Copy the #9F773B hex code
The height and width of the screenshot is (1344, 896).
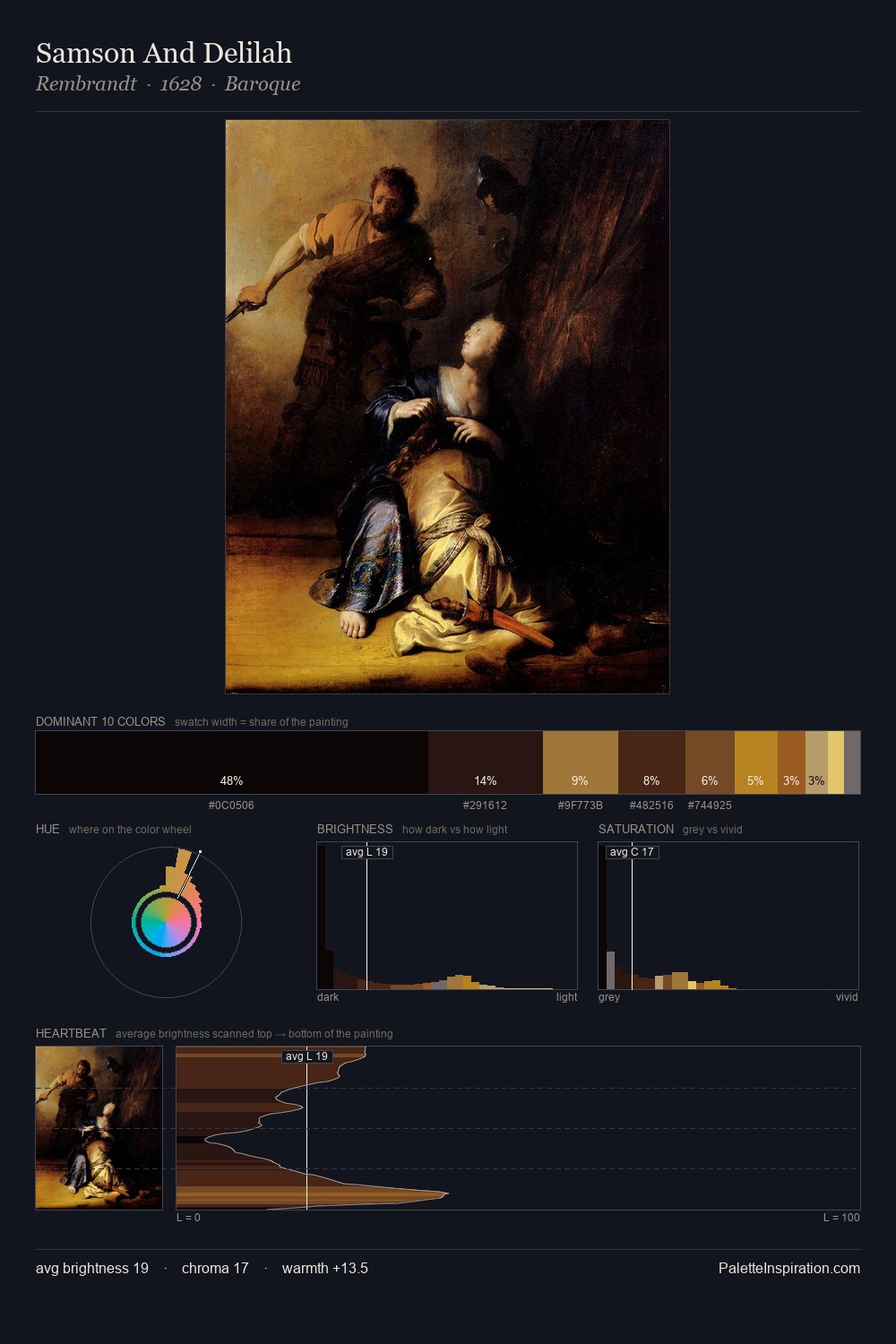pos(581,806)
